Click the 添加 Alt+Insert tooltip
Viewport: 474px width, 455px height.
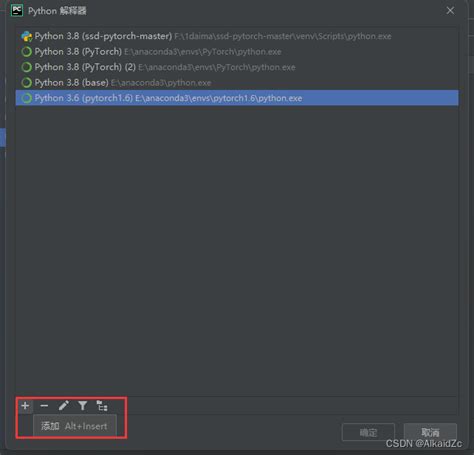(x=75, y=426)
